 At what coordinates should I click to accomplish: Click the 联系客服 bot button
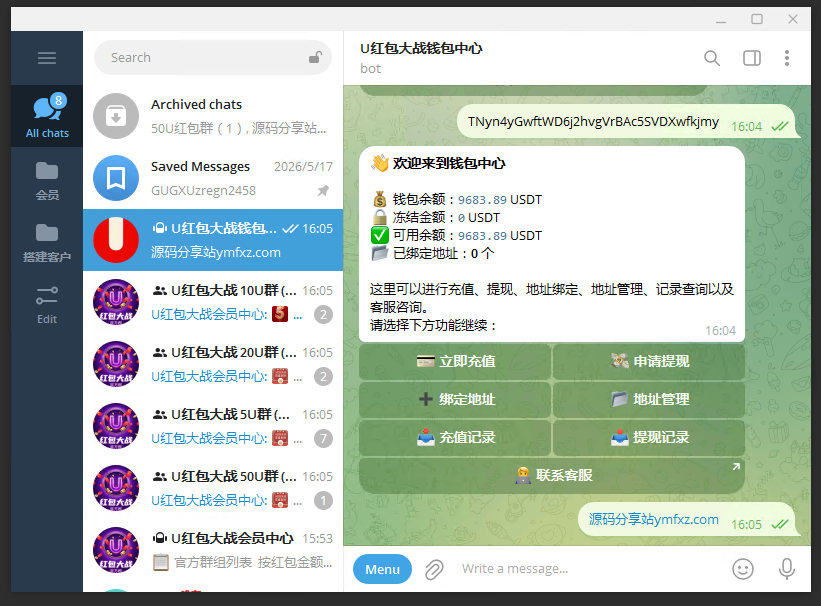point(552,476)
